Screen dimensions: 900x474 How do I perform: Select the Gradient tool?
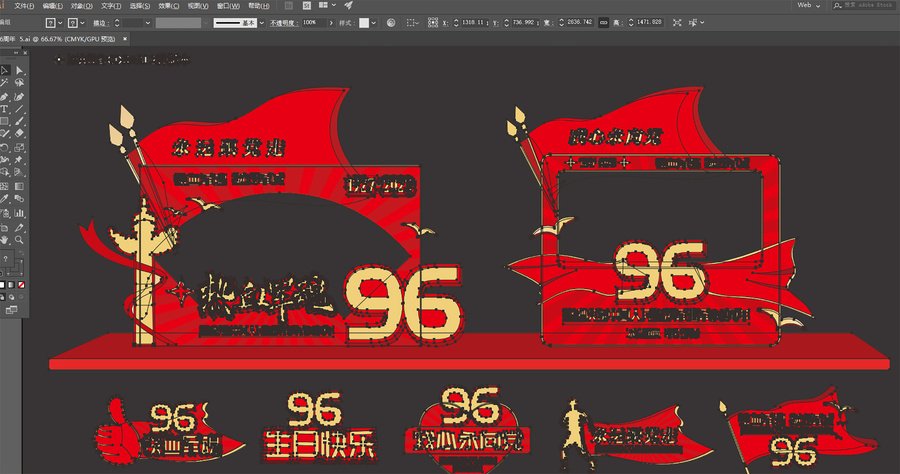[x=19, y=187]
